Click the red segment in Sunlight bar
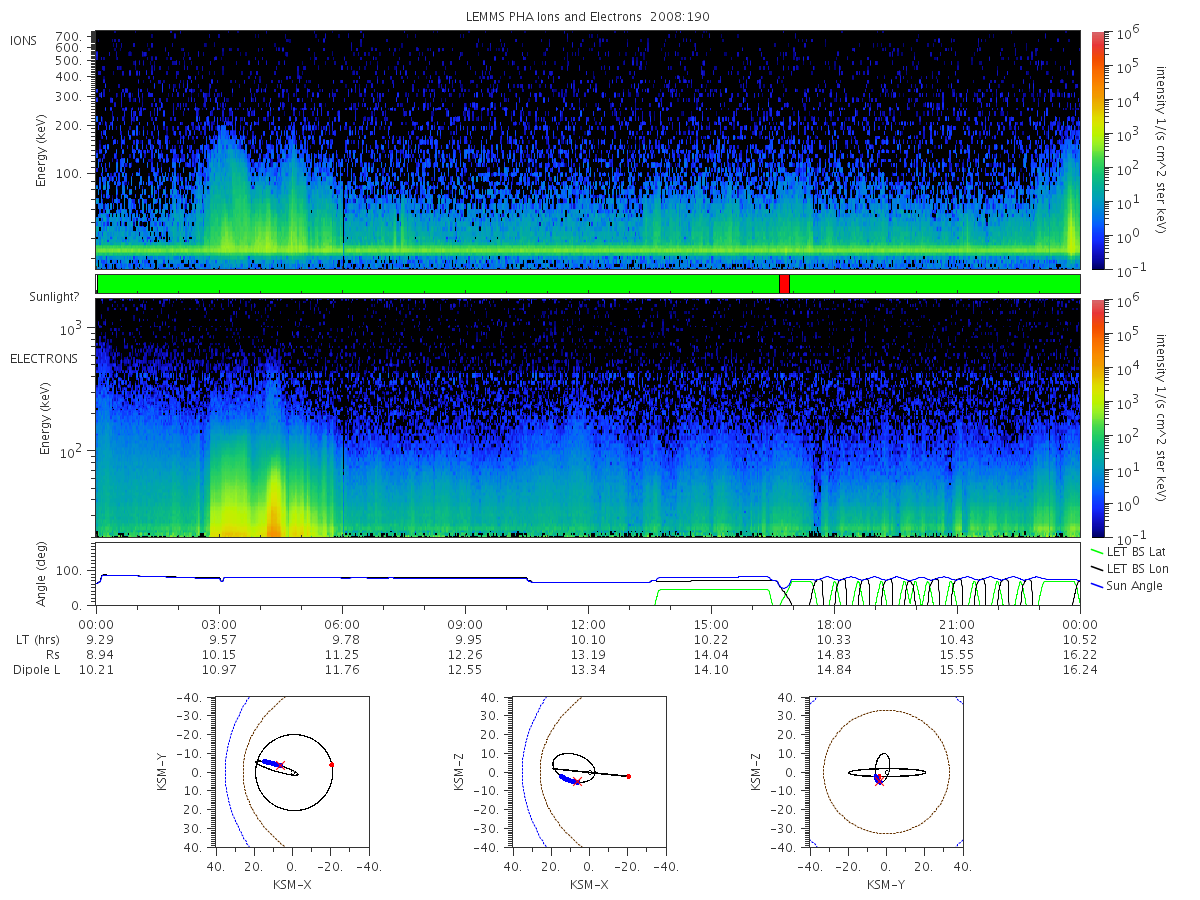Image resolution: width=1200 pixels, height=900 pixels. click(x=784, y=284)
